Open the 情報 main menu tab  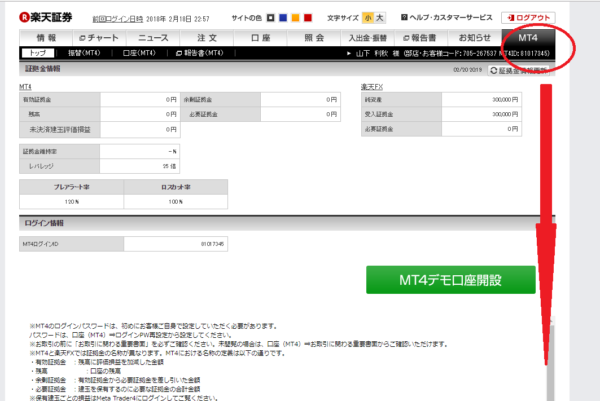coord(47,37)
